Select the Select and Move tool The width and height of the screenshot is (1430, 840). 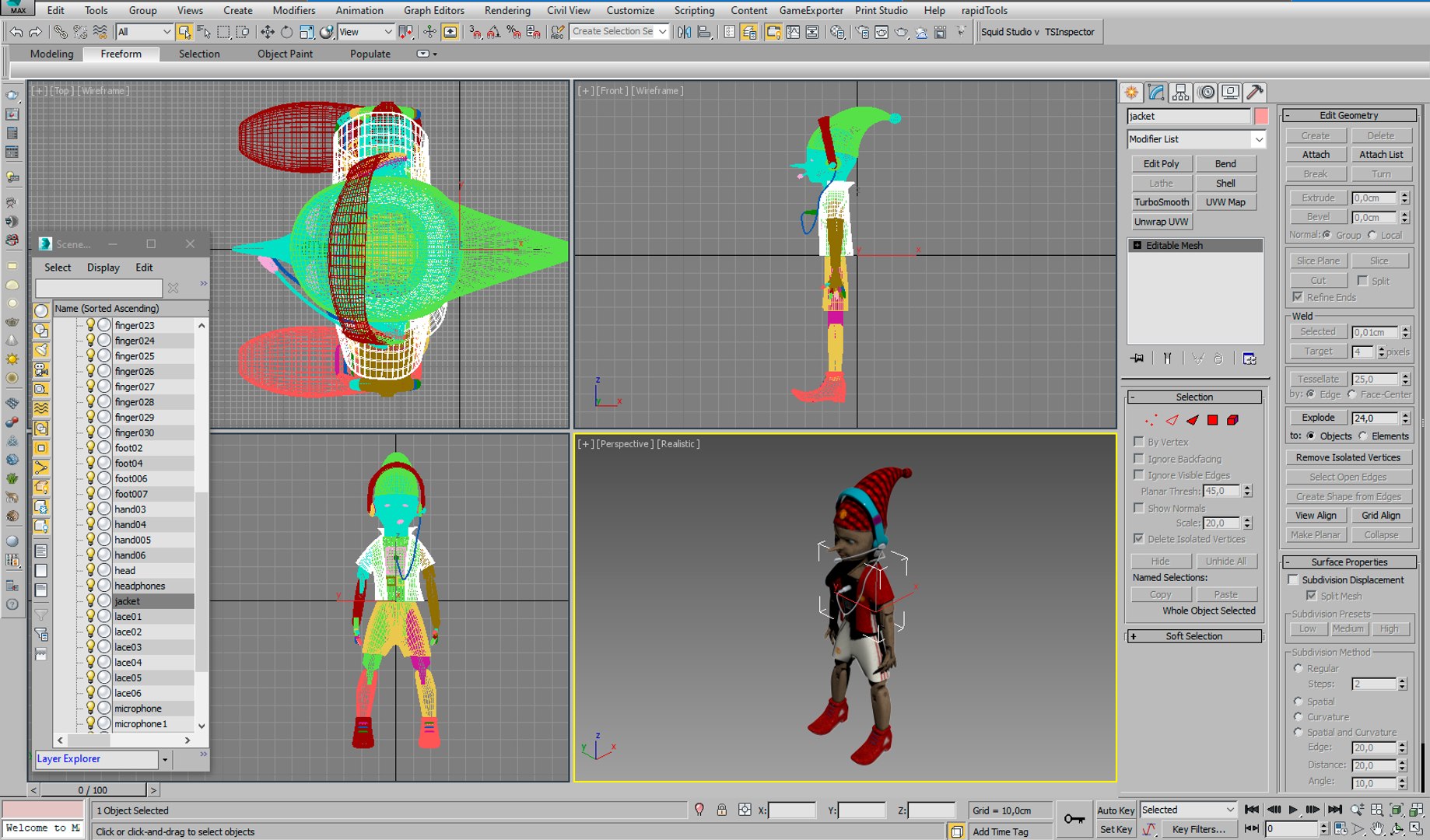267,32
